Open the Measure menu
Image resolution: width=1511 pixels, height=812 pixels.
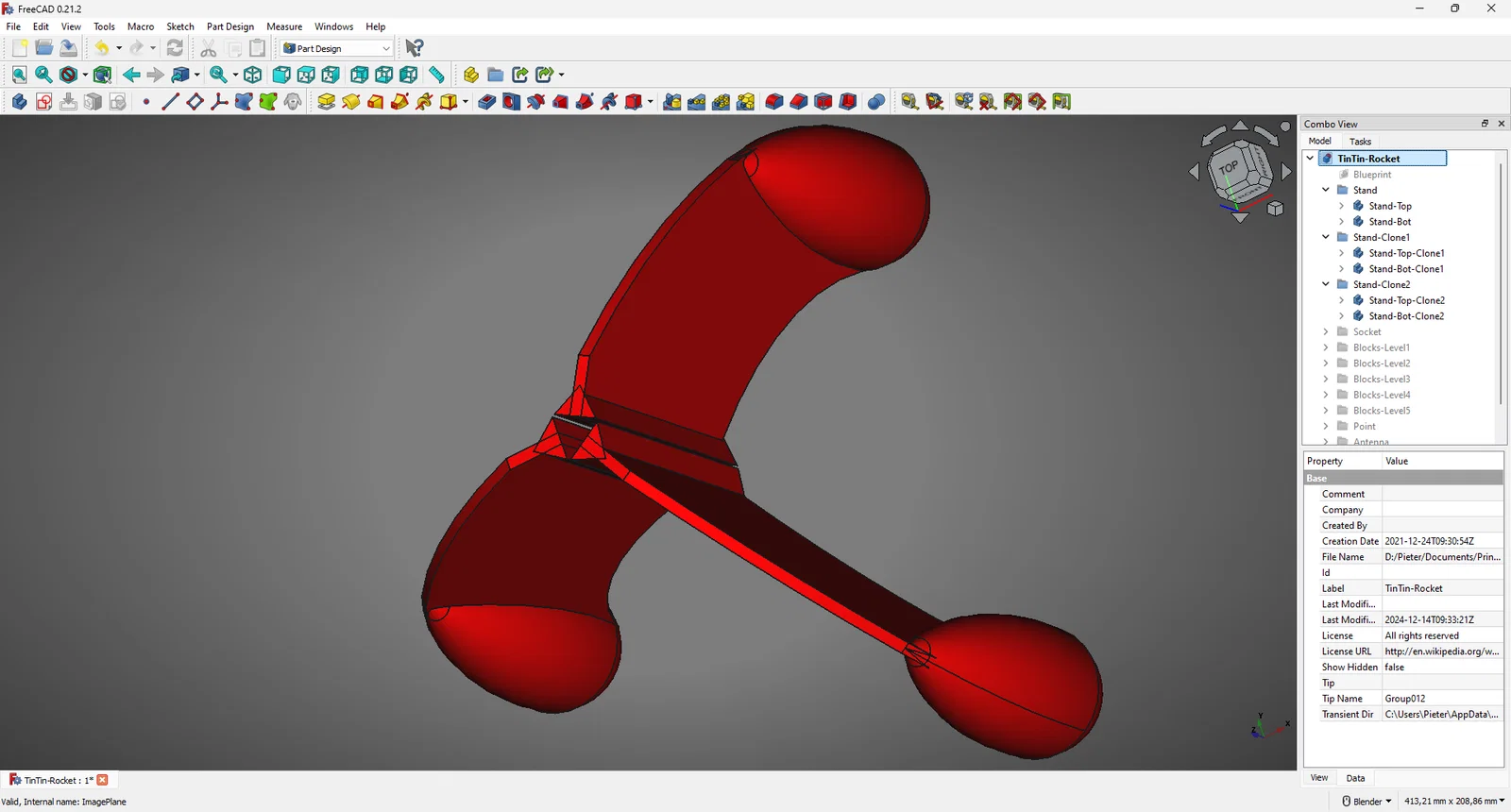click(284, 26)
